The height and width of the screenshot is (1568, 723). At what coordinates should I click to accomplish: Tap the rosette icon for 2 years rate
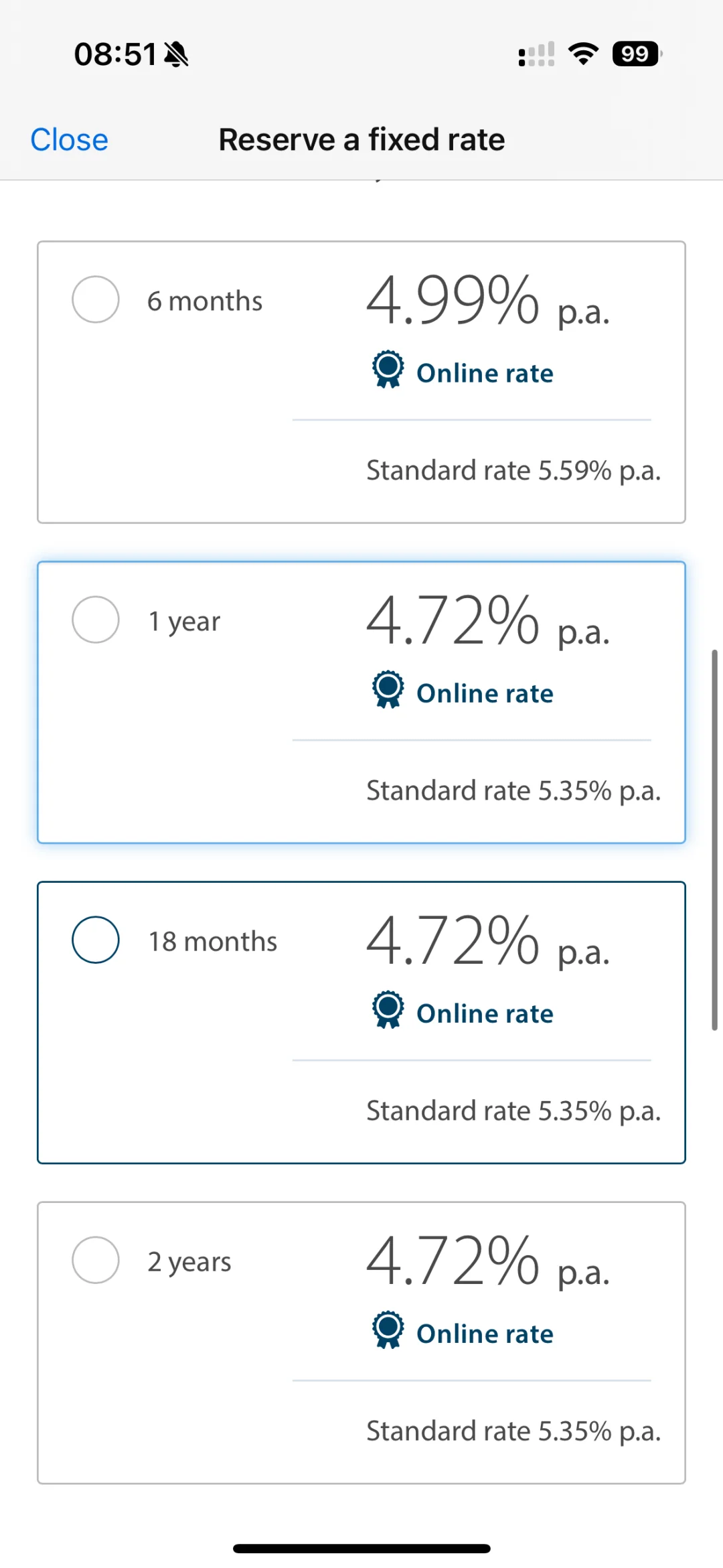tap(388, 1330)
